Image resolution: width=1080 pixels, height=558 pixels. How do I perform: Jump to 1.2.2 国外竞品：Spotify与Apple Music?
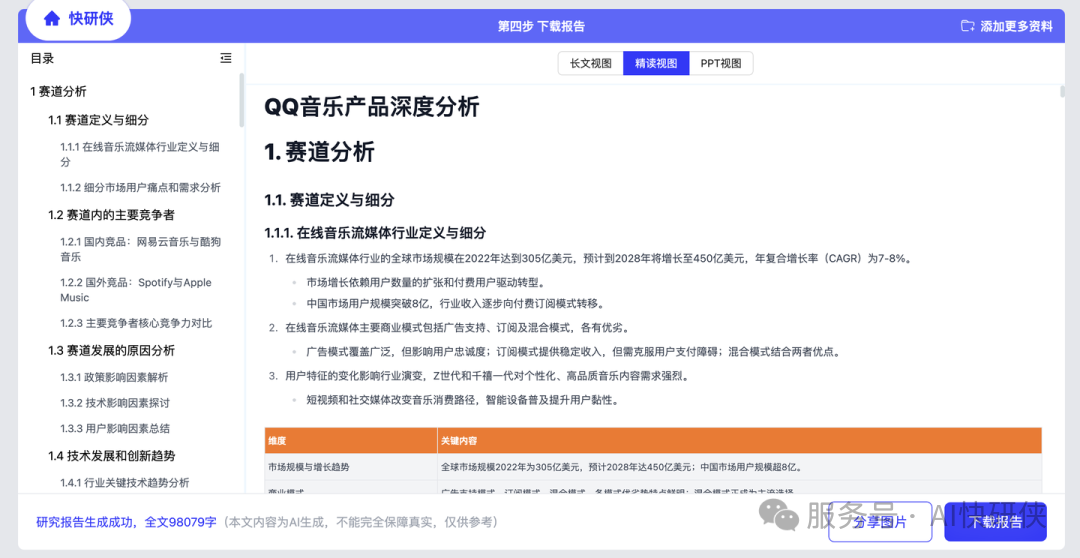tap(136, 290)
